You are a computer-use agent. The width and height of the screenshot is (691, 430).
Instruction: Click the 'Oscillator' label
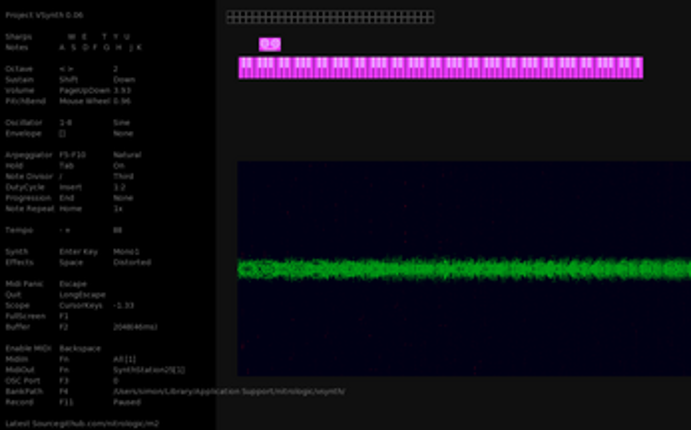(x=24, y=122)
